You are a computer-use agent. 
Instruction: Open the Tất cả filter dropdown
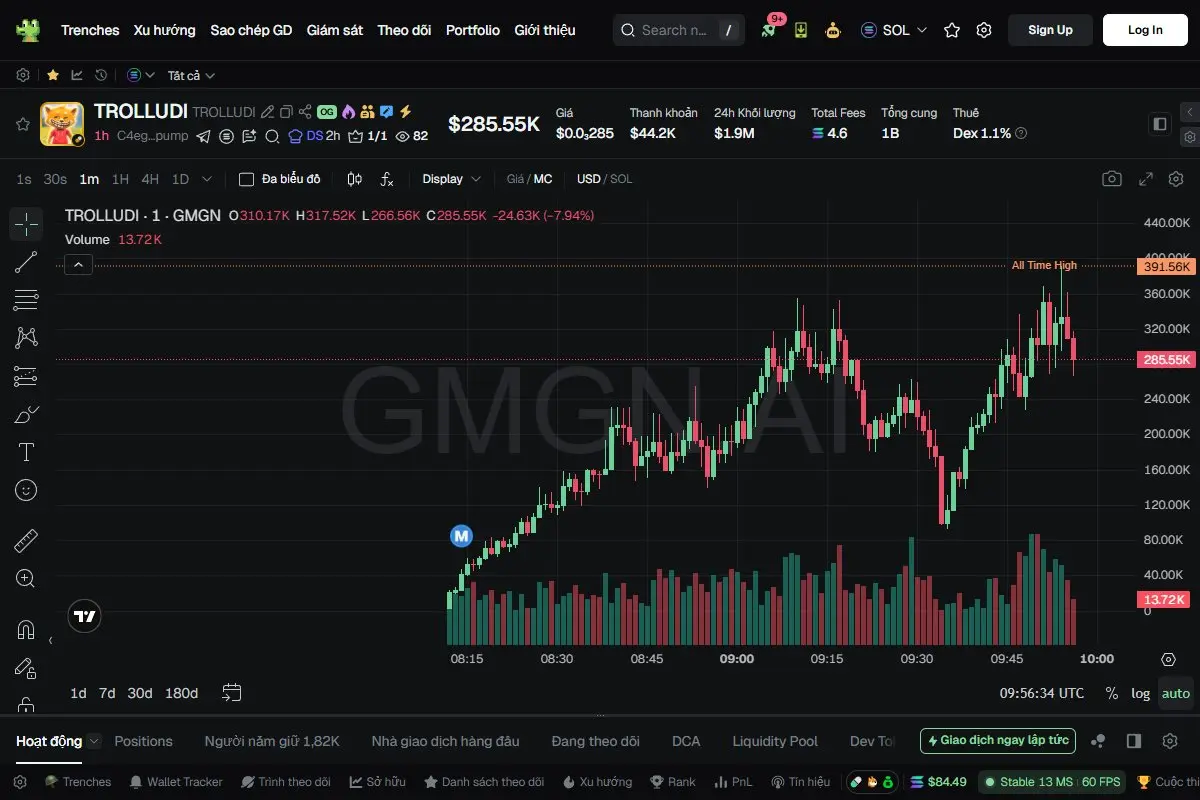[191, 75]
